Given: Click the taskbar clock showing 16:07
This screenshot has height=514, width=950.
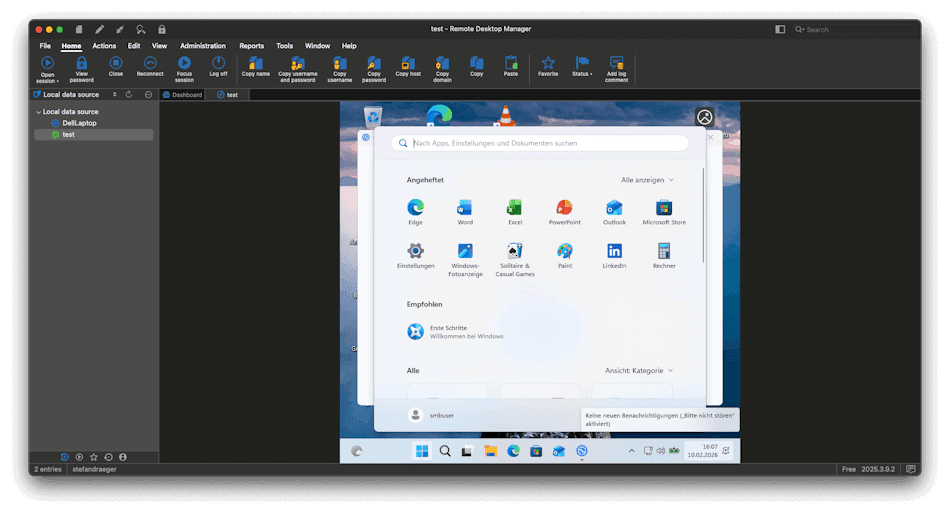Looking at the screenshot, I should tap(702, 450).
